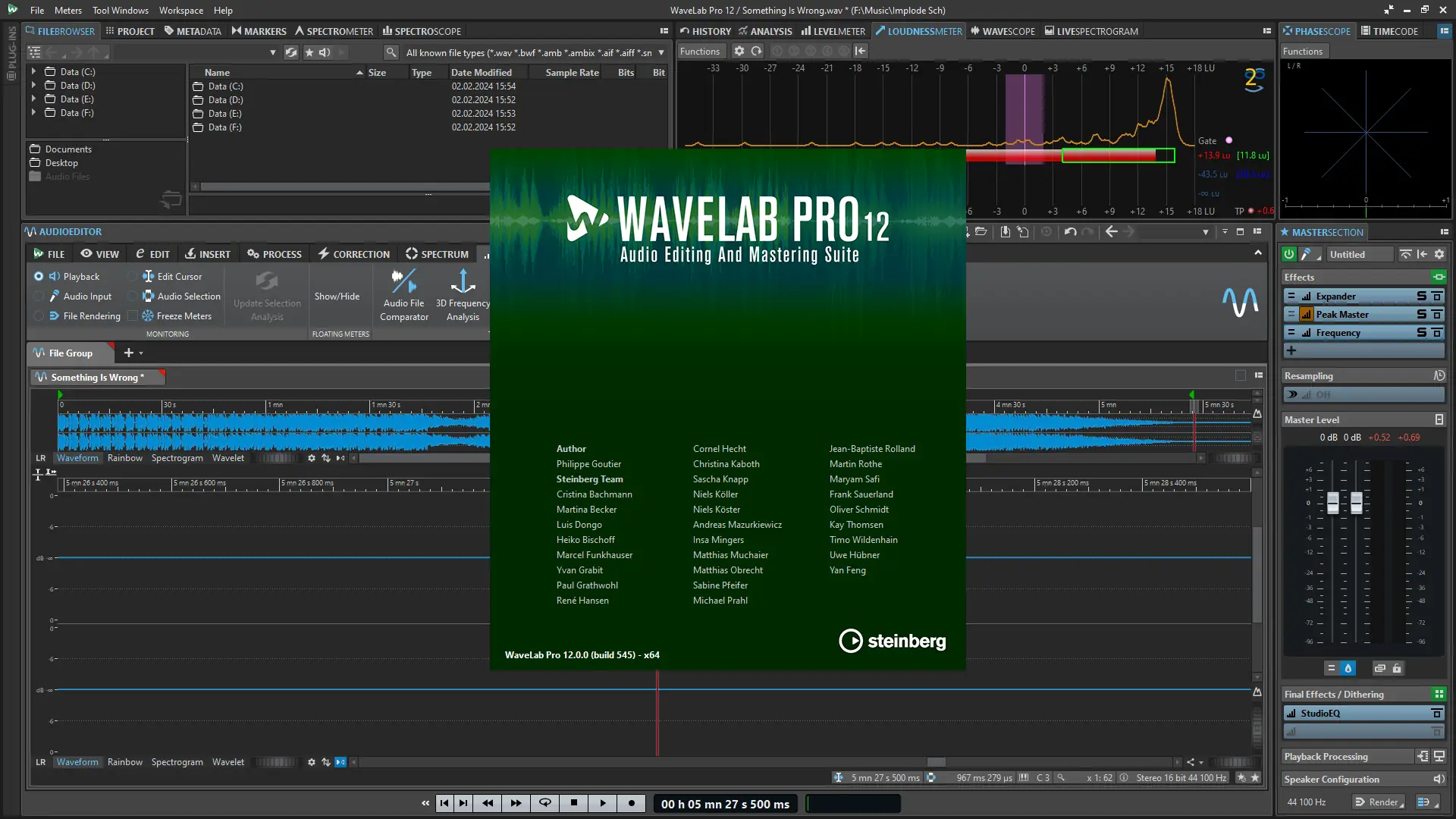Open the Resampling rate dropdown
1456x819 pixels.
(1363, 394)
